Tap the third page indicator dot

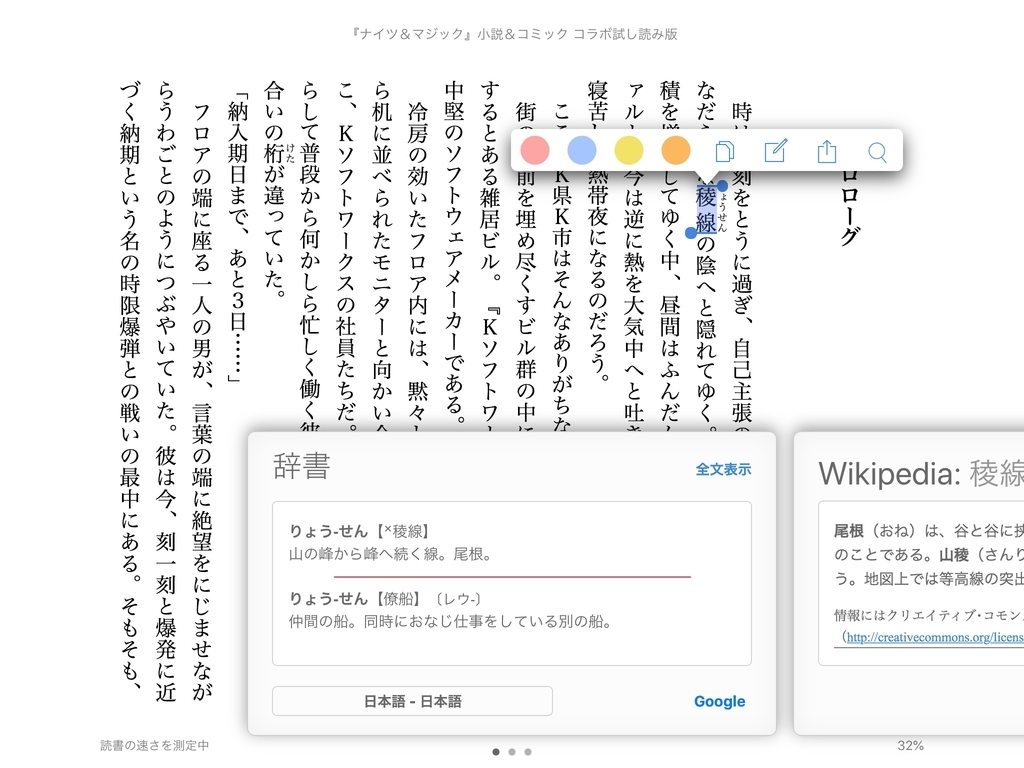pyautogui.click(x=528, y=751)
